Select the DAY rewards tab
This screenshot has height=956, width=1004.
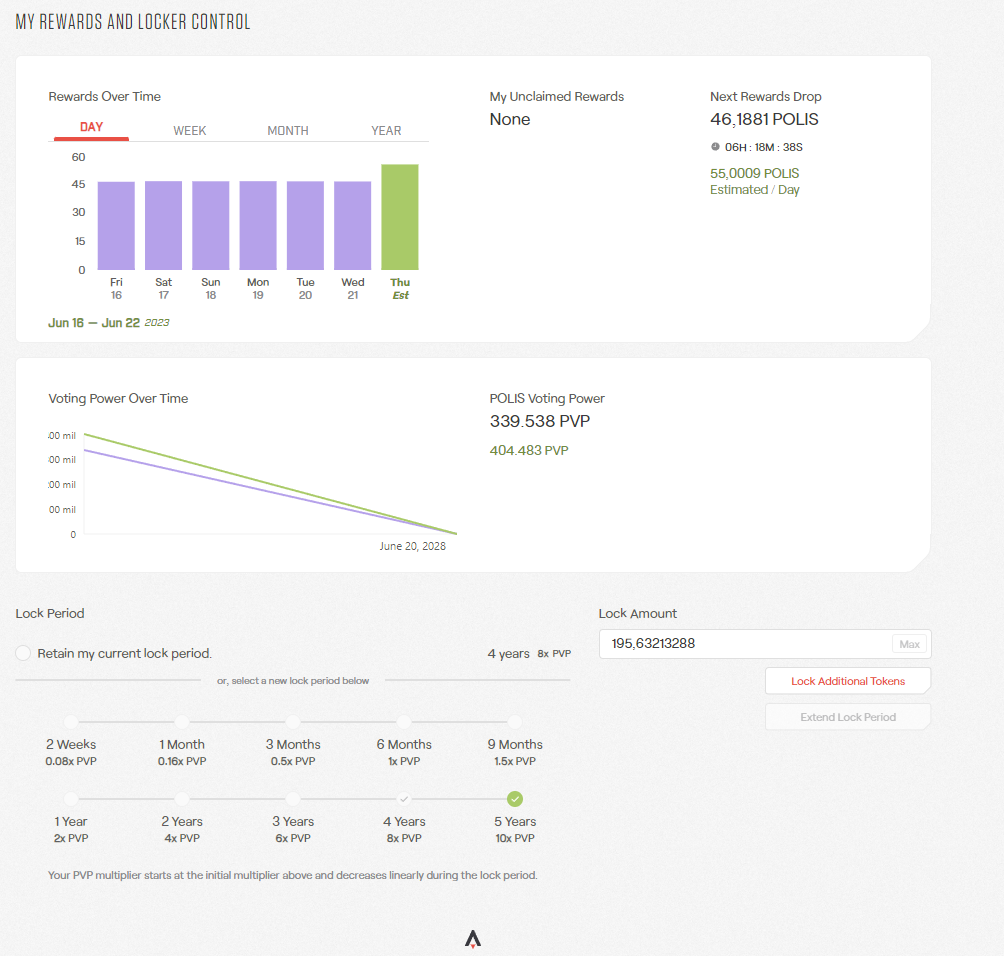coord(91,128)
